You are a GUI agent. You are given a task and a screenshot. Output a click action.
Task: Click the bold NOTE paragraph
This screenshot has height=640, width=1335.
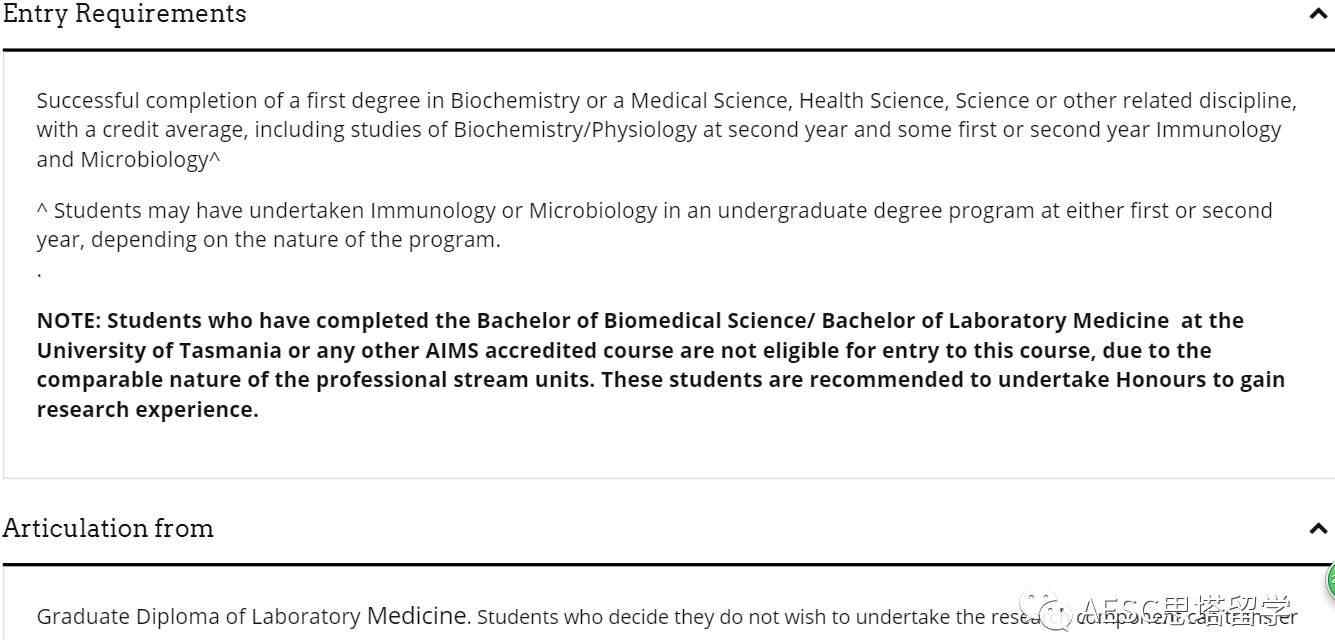coord(661,365)
